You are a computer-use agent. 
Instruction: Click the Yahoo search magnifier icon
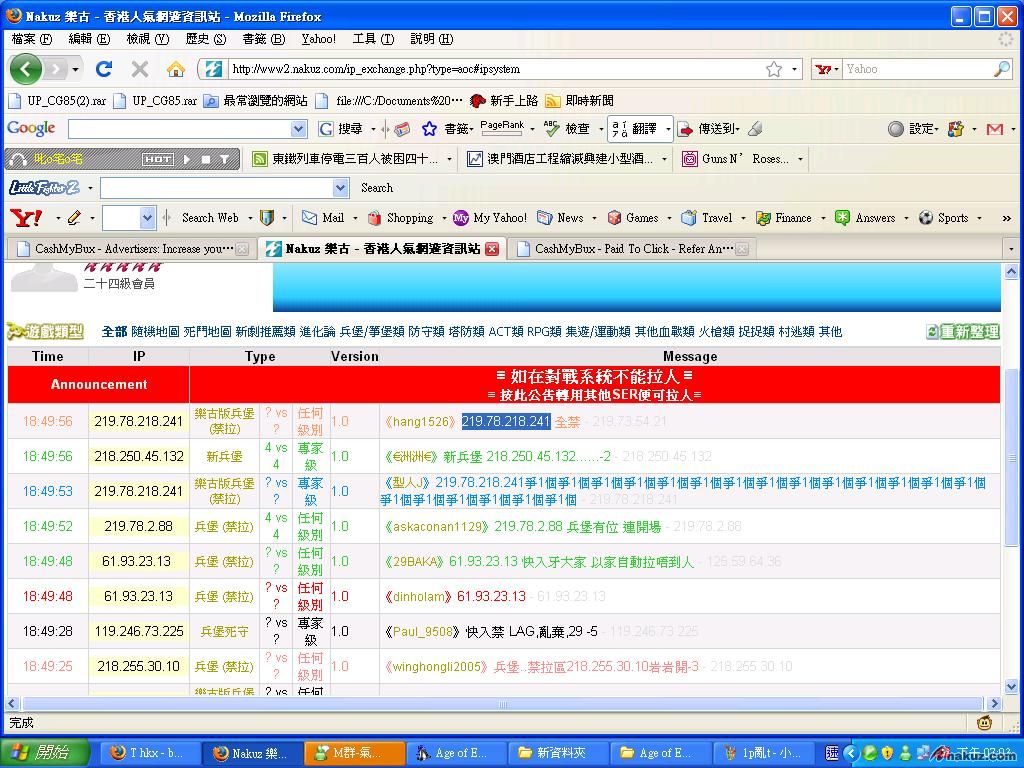click(1001, 69)
